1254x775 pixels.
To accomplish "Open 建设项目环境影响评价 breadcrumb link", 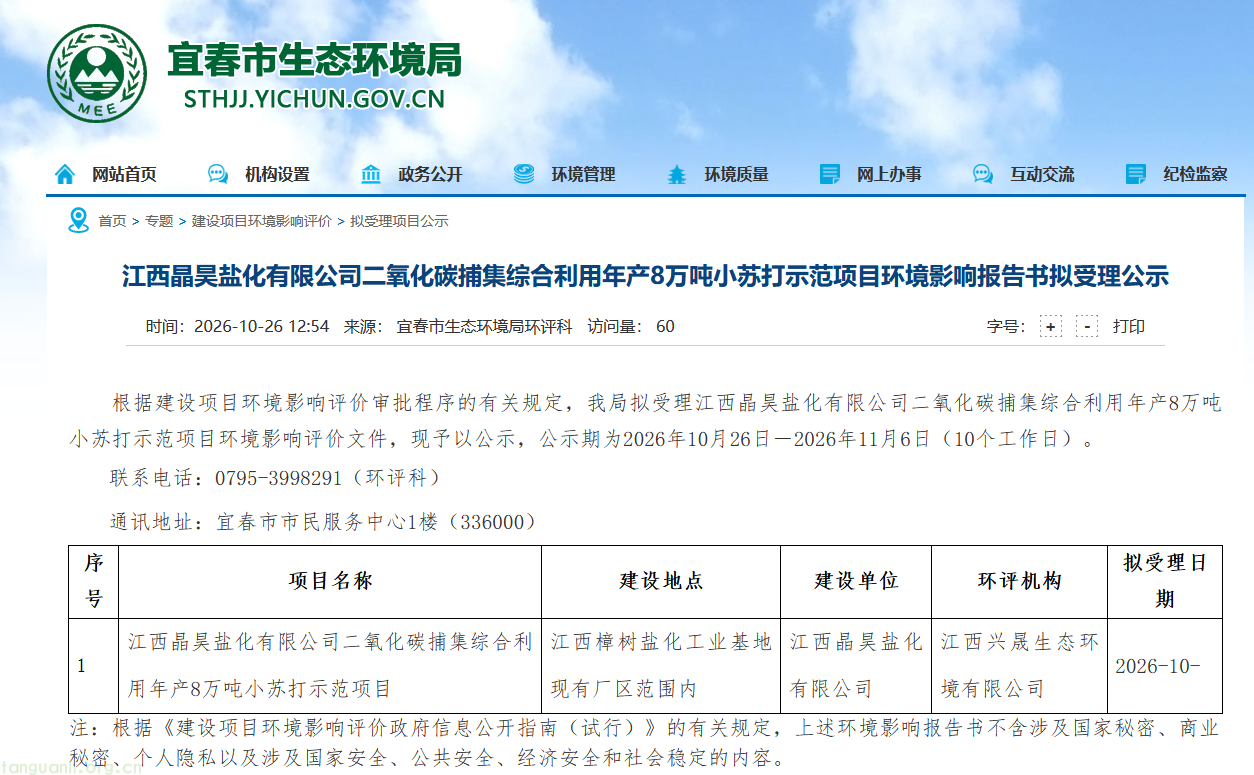I will tap(262, 221).
